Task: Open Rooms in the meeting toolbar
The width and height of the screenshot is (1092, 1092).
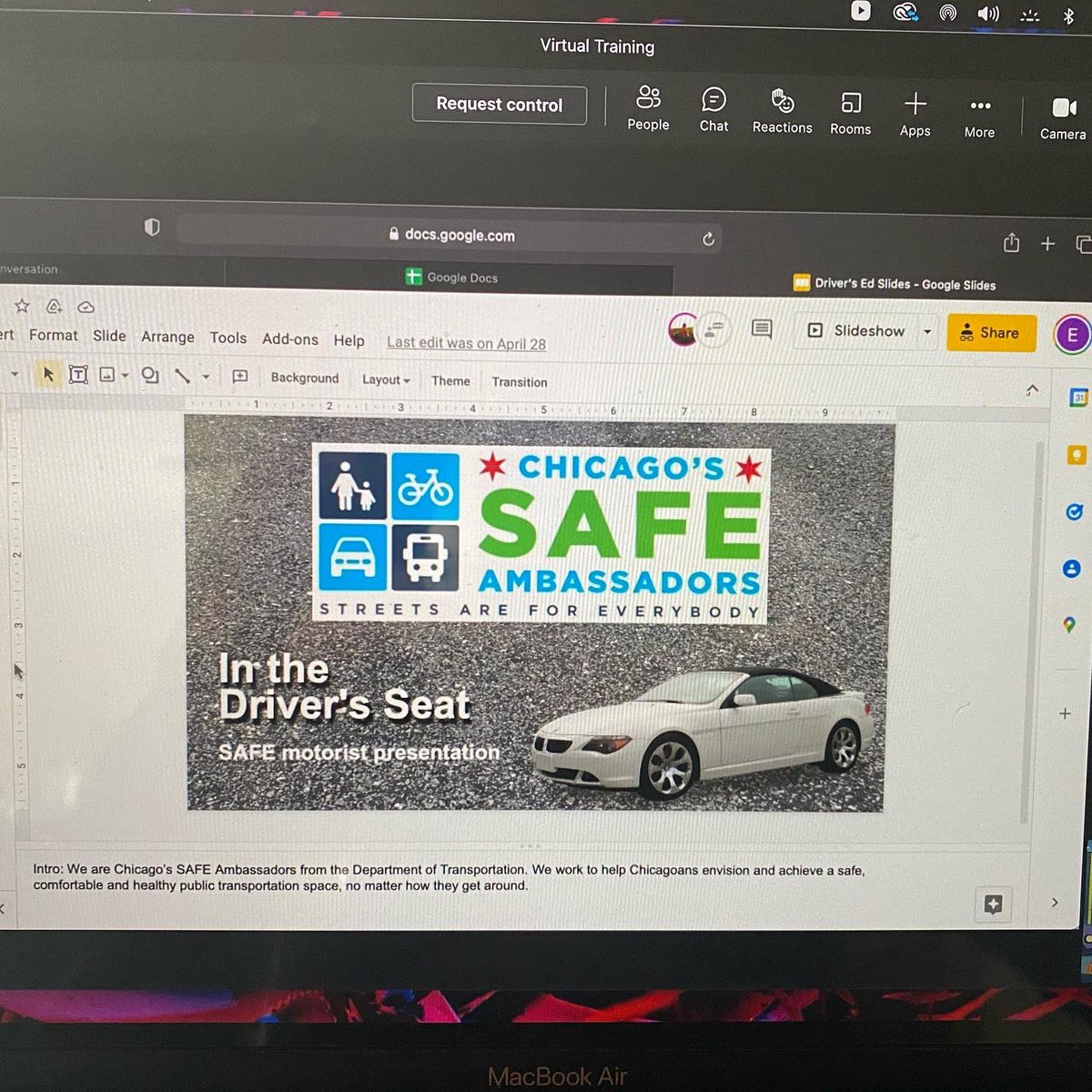Action: tap(850, 114)
